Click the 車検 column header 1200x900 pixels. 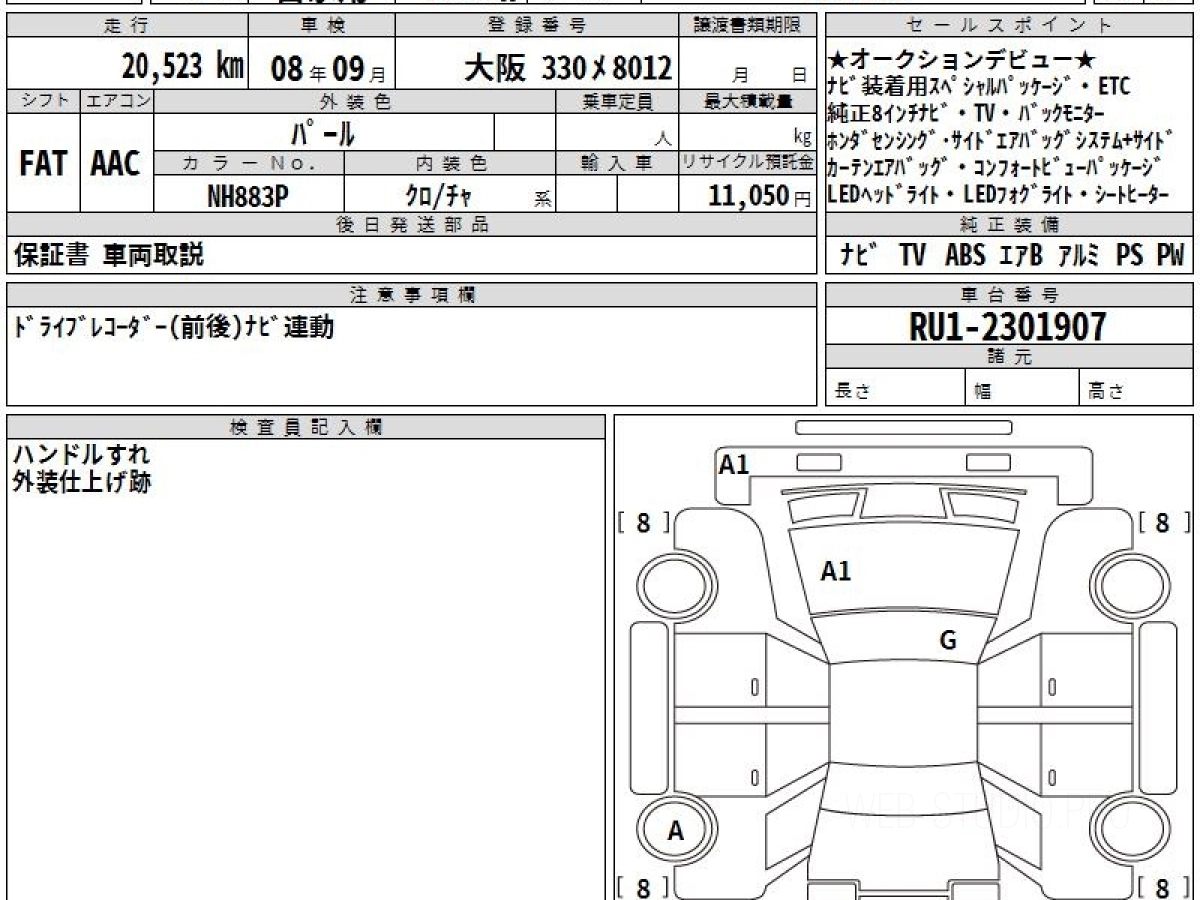(323, 26)
